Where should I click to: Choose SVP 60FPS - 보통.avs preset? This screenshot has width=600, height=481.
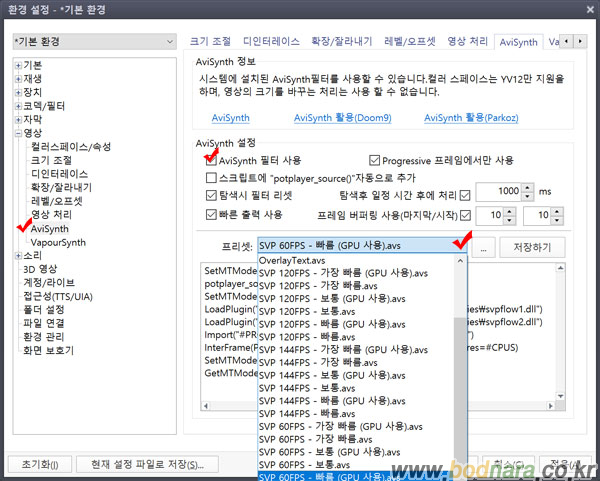pyautogui.click(x=357, y=465)
